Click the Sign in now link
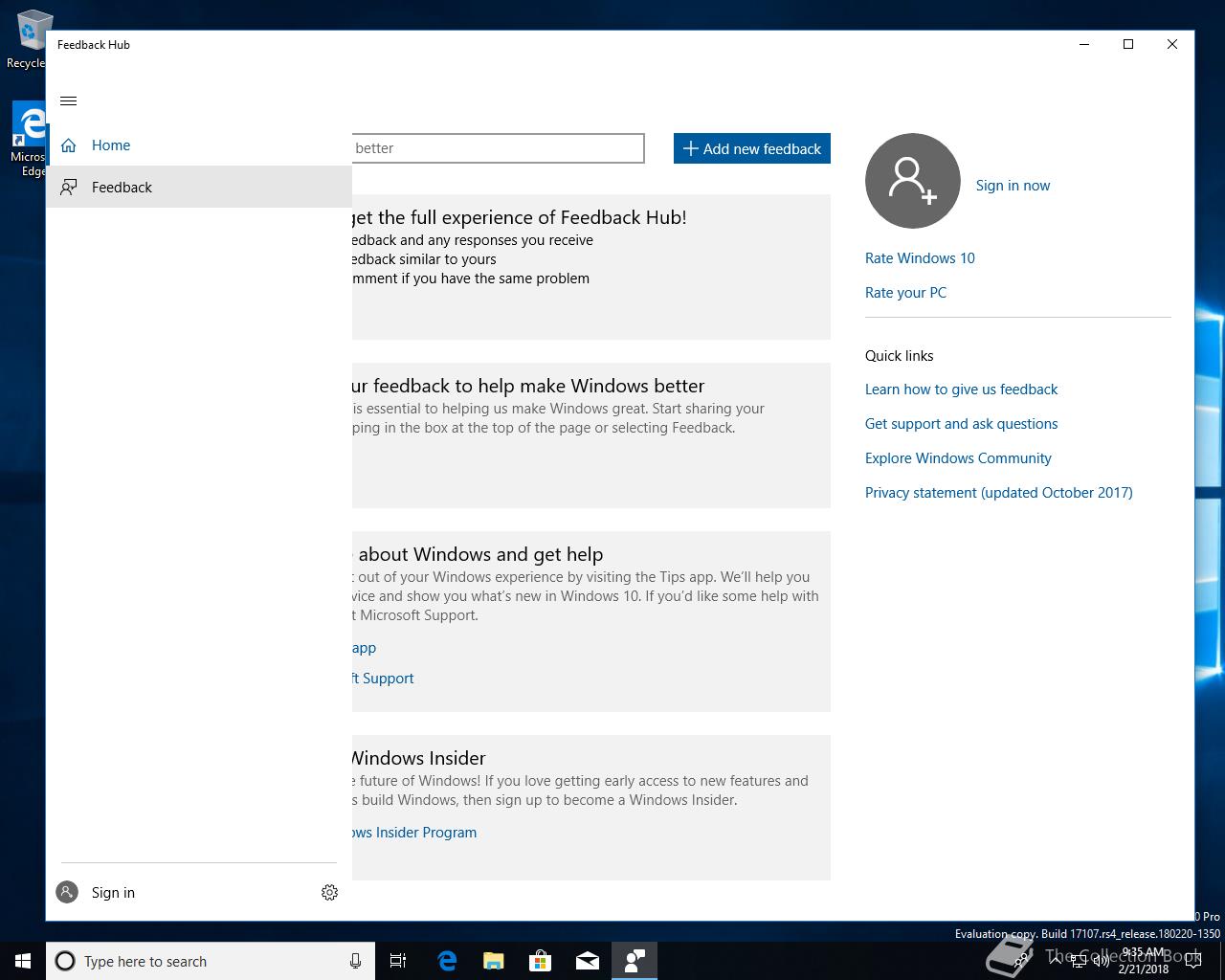 pos(1013,186)
